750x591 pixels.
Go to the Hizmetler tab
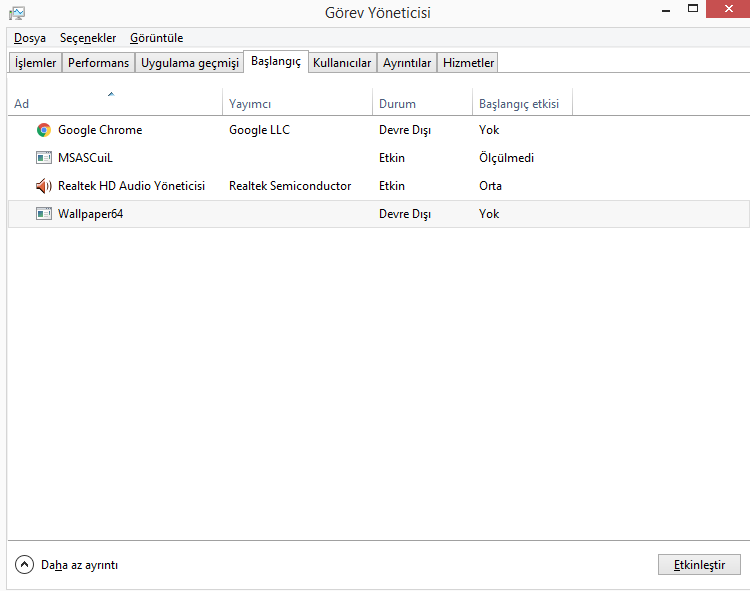(468, 63)
